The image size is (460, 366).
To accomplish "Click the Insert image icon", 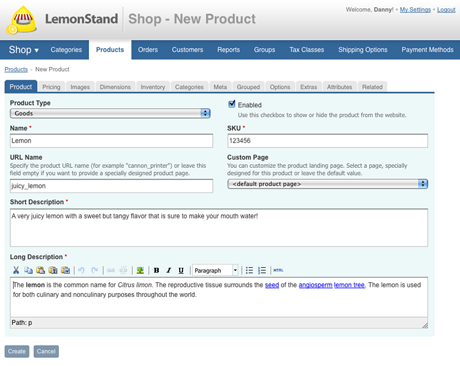I will (140, 270).
